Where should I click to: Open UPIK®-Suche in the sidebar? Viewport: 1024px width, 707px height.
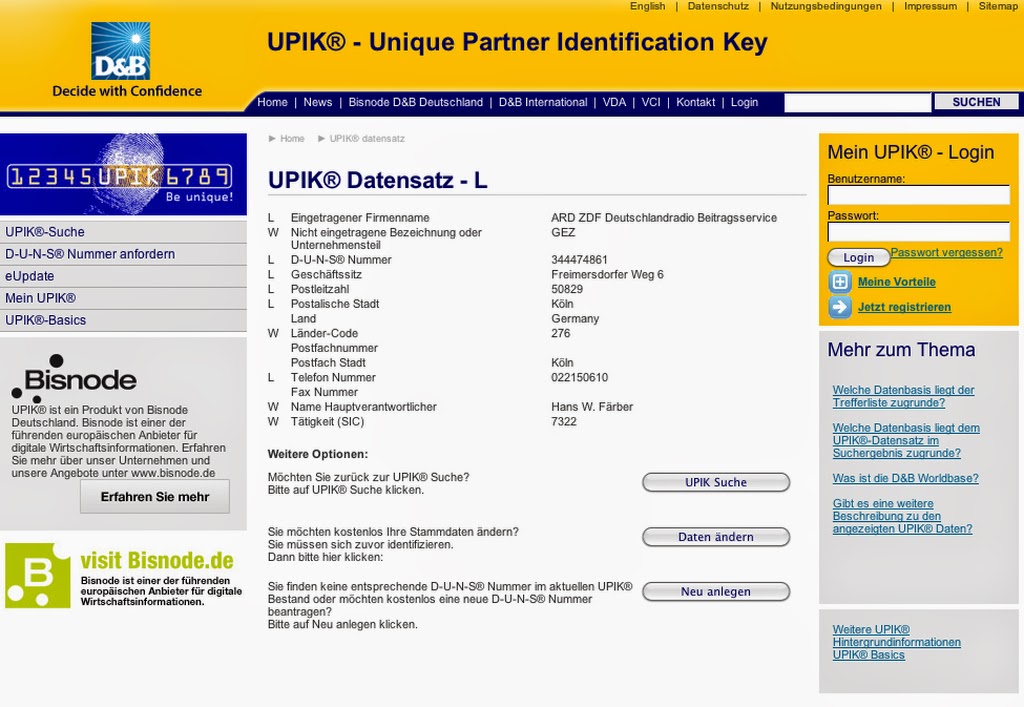coord(123,232)
